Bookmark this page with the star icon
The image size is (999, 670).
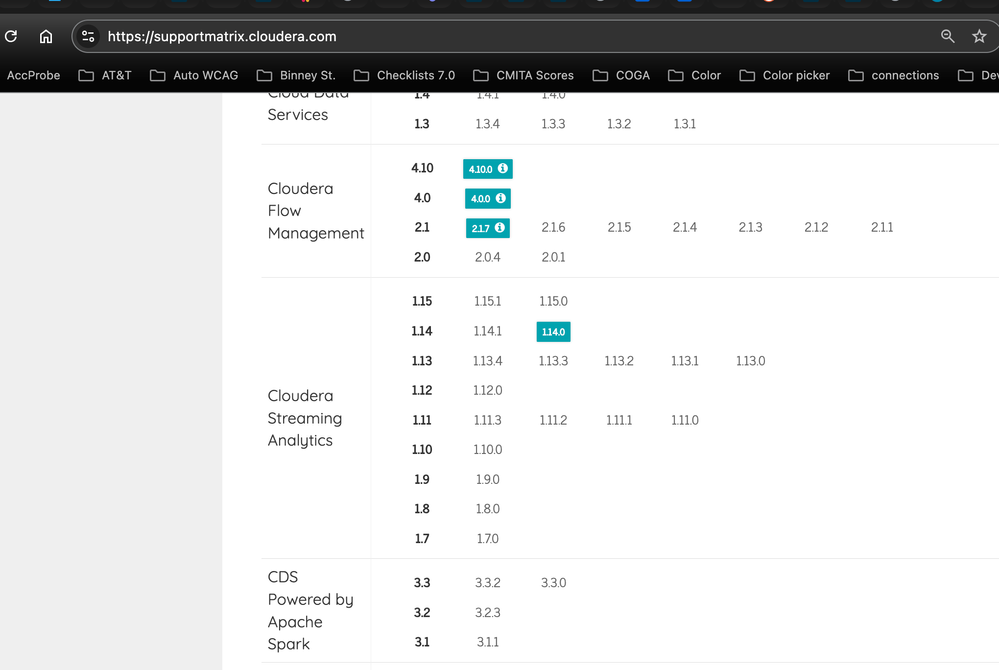pos(979,36)
